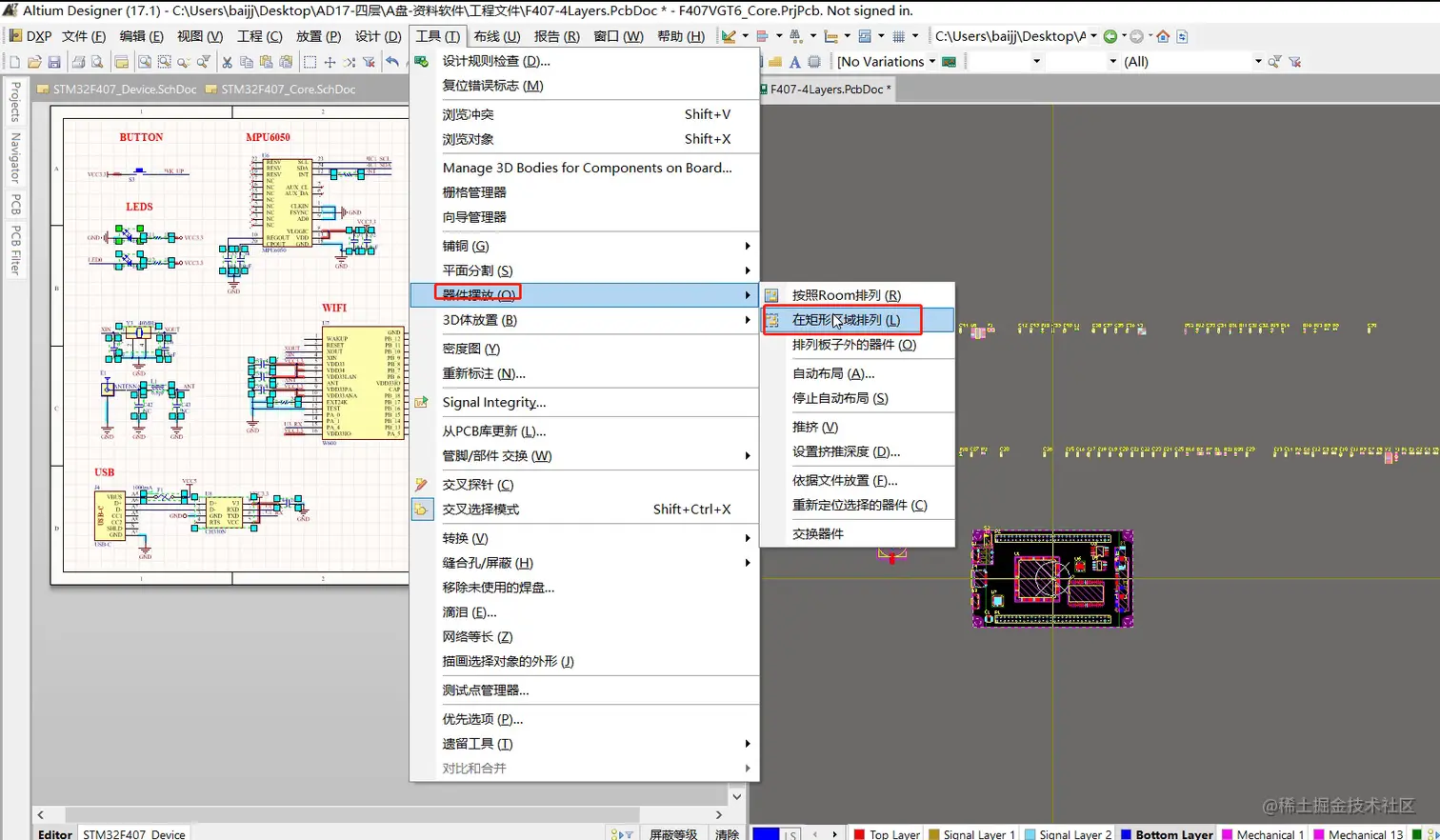Click the Signal Integrity menu icon
The image size is (1440, 840).
[x=421, y=403]
